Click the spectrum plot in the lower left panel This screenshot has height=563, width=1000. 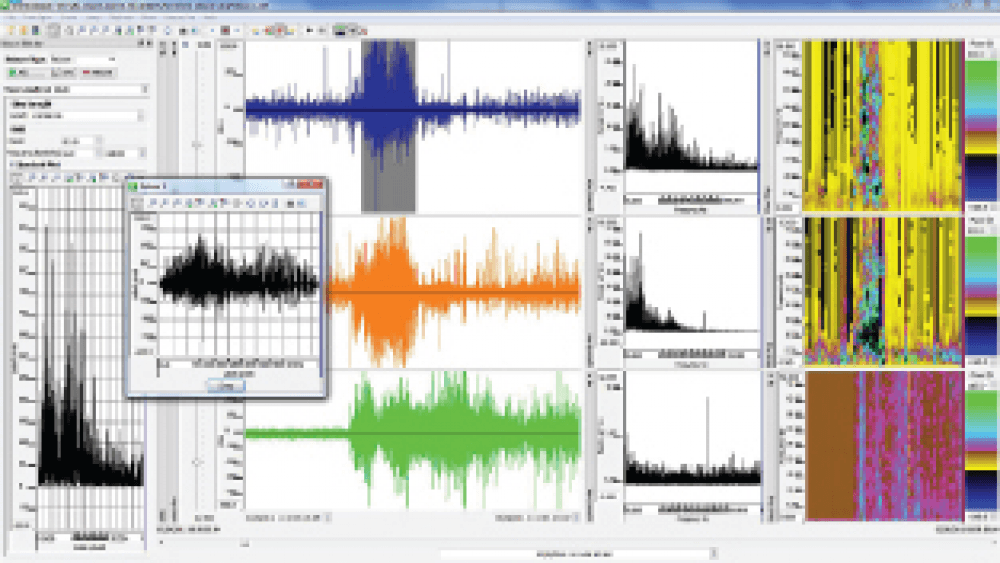click(x=90, y=360)
